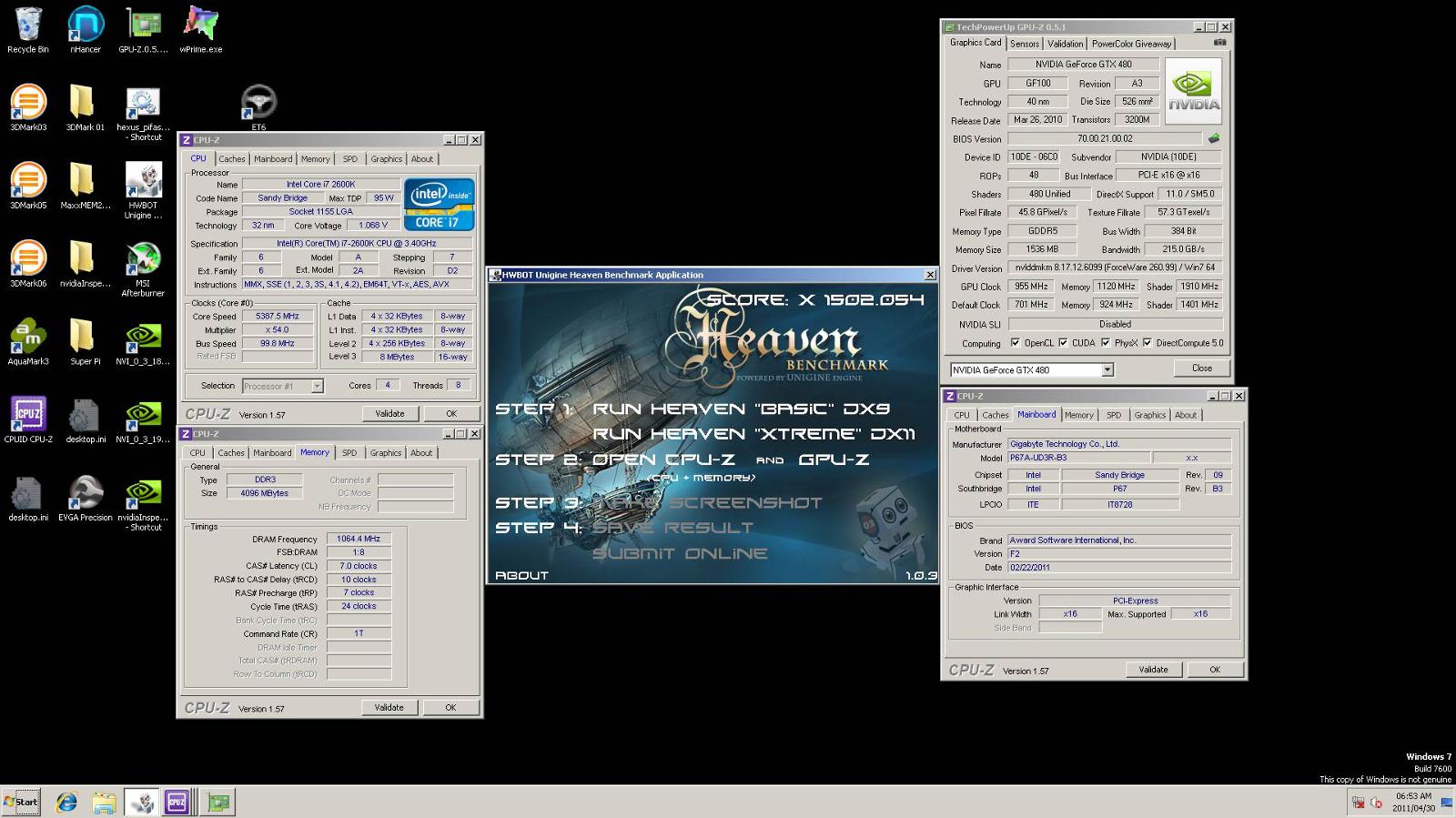Switch to the Sensors tab in GPU-Z

coord(1024,44)
